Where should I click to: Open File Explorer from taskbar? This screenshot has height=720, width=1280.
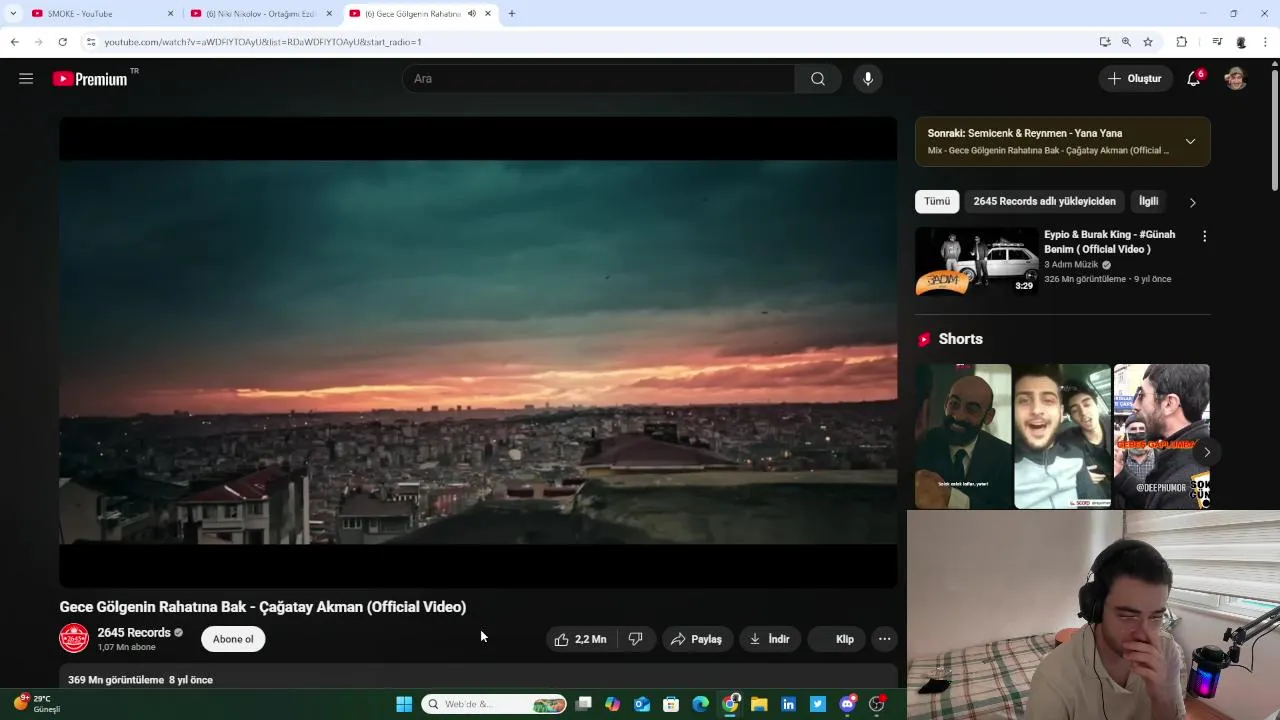pos(759,704)
